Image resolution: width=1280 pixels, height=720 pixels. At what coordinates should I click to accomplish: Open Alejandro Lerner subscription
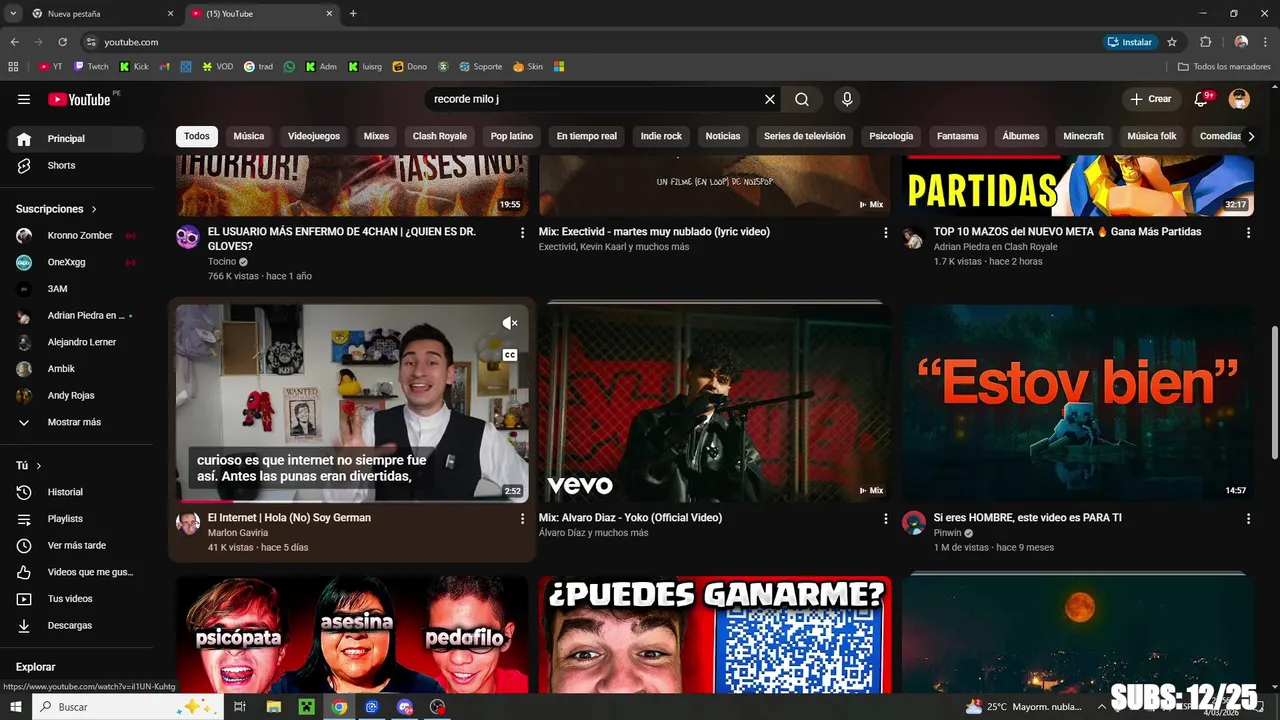76,342
